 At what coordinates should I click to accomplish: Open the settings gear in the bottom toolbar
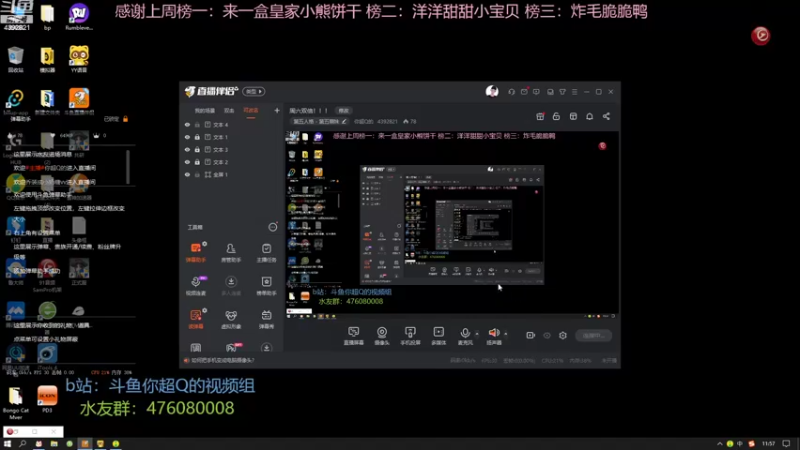pos(563,335)
